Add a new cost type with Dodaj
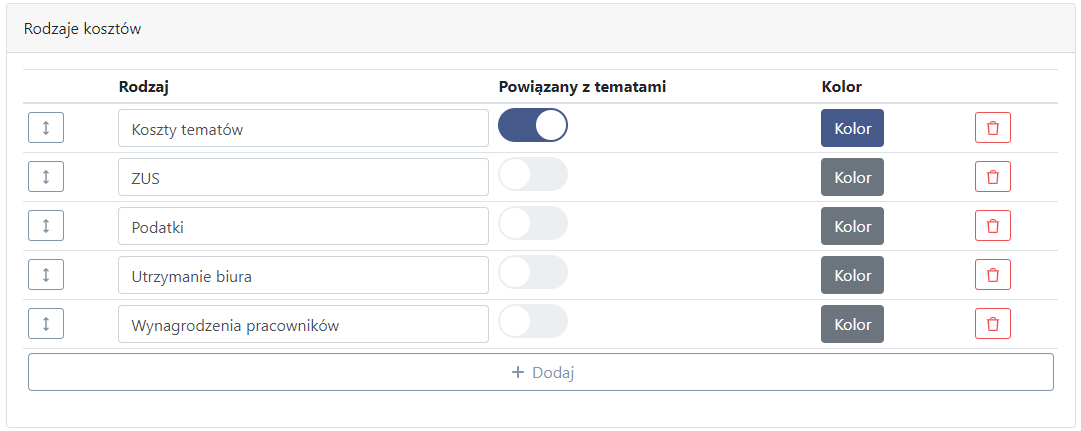Image resolution: width=1081 pixels, height=431 pixels. 541,372
